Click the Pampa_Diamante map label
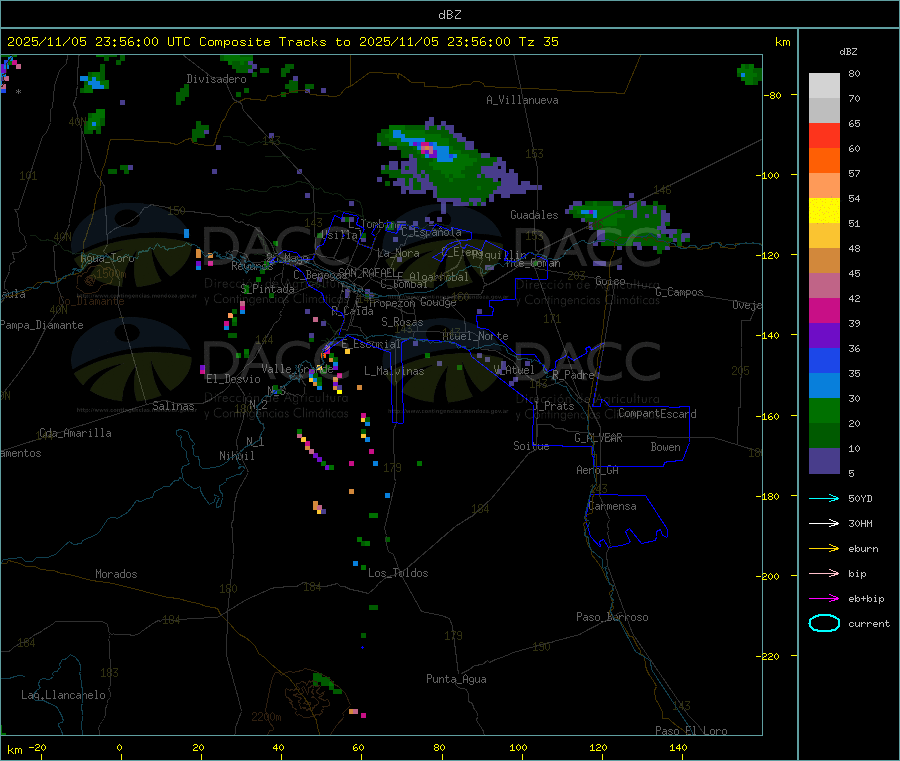Screen dimensions: 900x761 pyautogui.click(x=41, y=325)
